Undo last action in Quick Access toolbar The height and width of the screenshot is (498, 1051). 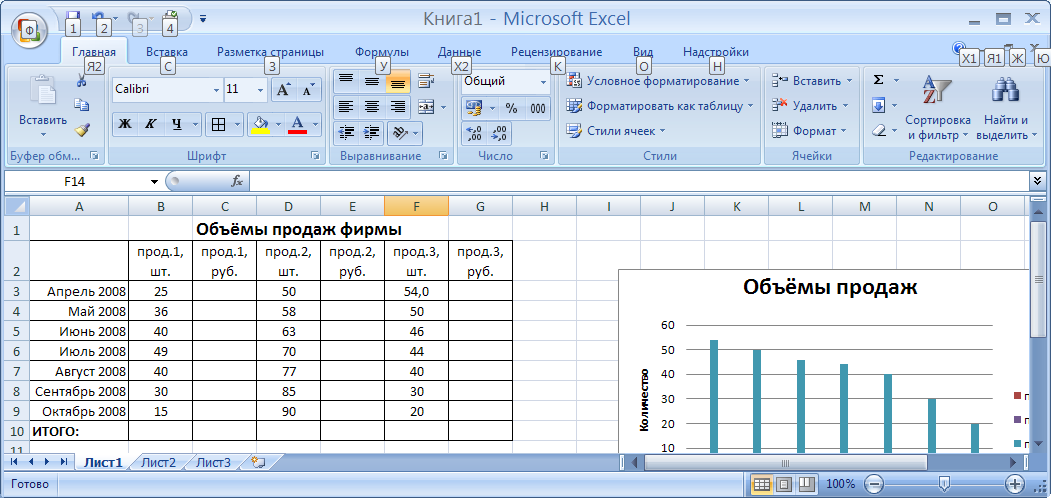pyautogui.click(x=98, y=17)
